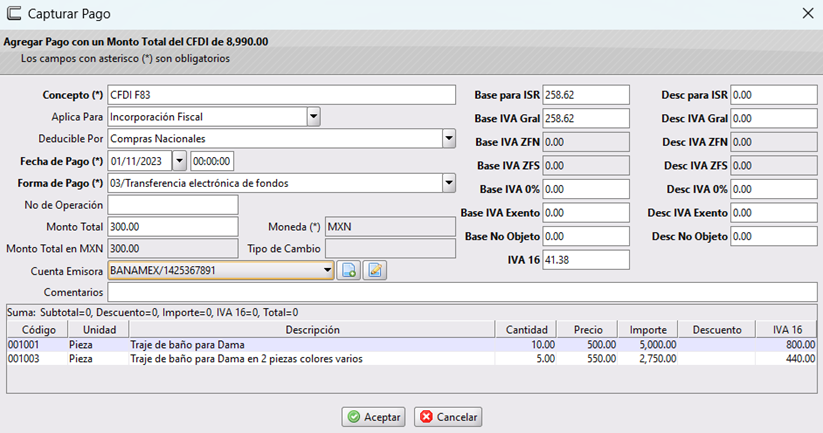Click importe cell 5,000.00
823x433 pixels.
[648, 345]
